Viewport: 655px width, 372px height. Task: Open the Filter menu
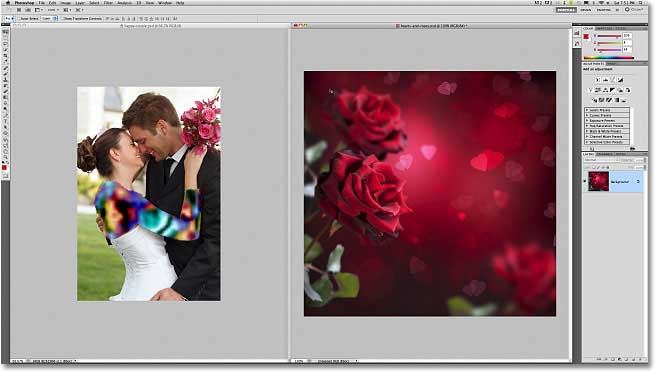pos(108,3)
